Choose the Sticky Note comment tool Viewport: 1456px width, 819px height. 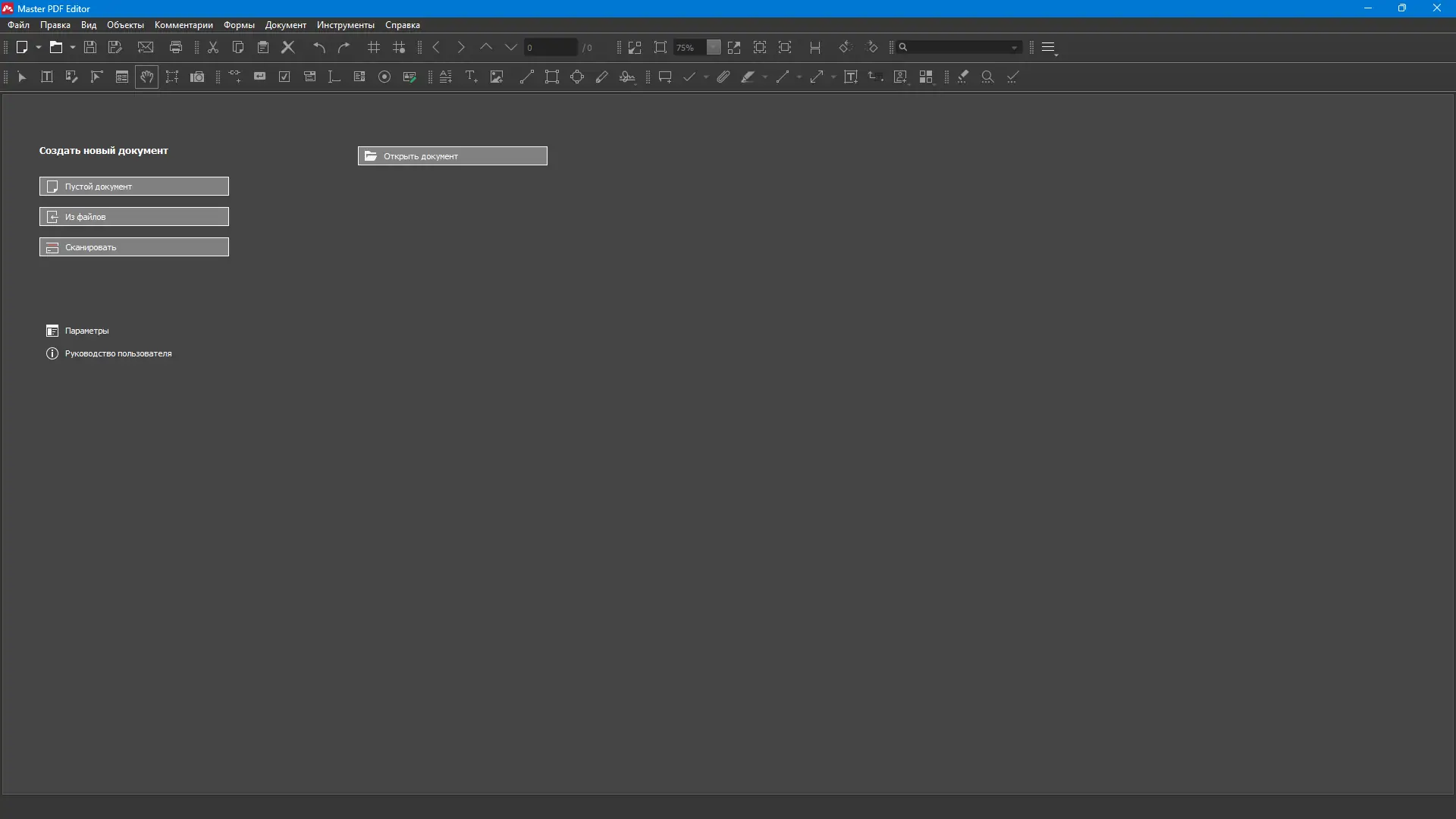[x=665, y=77]
